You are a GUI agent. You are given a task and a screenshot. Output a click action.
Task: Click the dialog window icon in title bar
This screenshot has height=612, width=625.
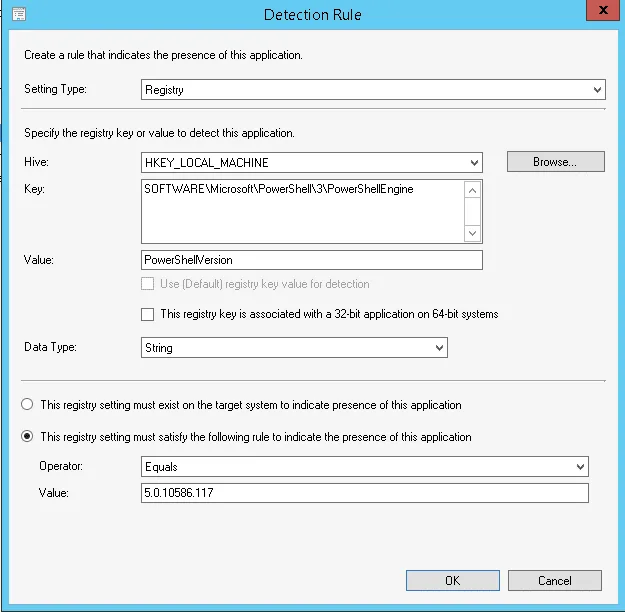(19, 14)
